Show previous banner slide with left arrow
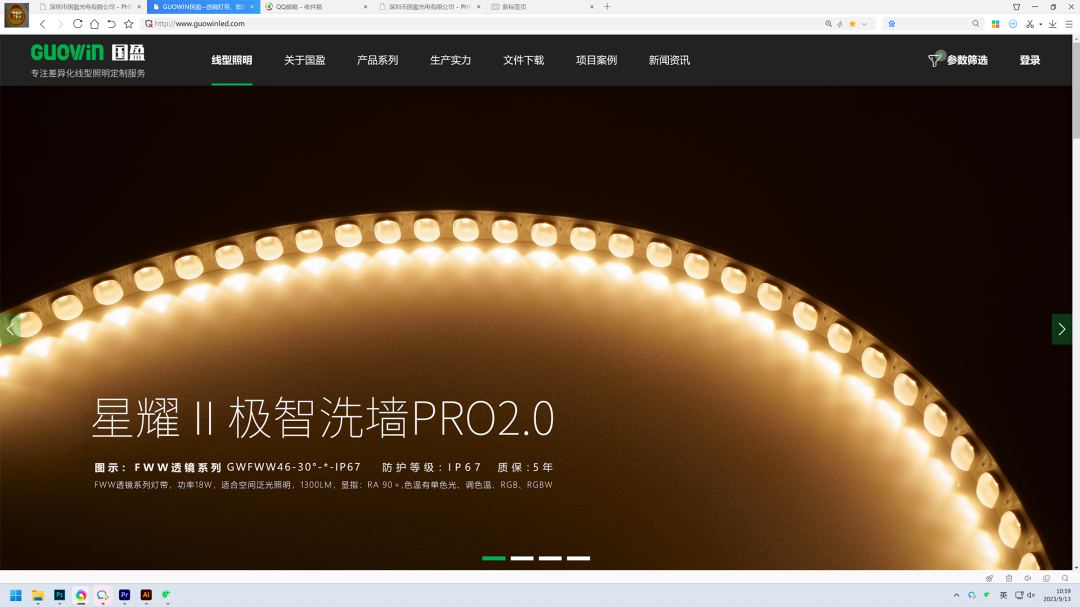Viewport: 1080px width, 607px height. pos(10,329)
